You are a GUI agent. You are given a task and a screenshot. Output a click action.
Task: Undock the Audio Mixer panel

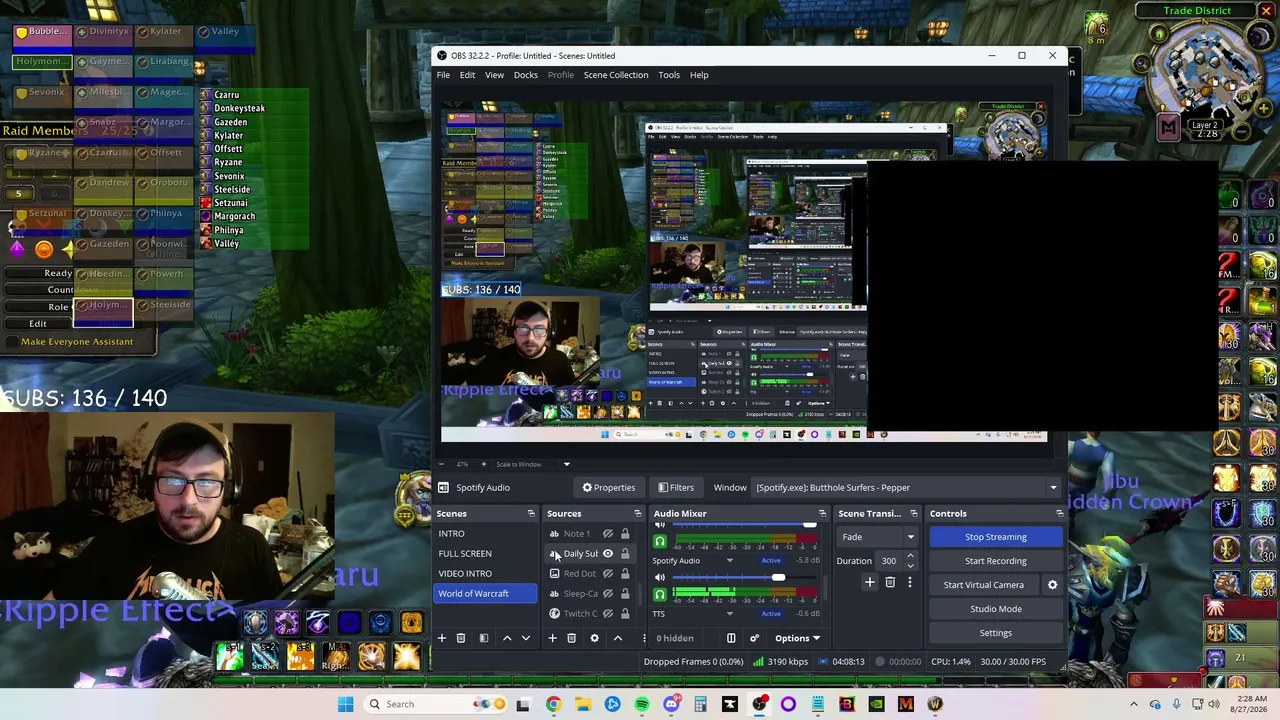[x=822, y=514]
